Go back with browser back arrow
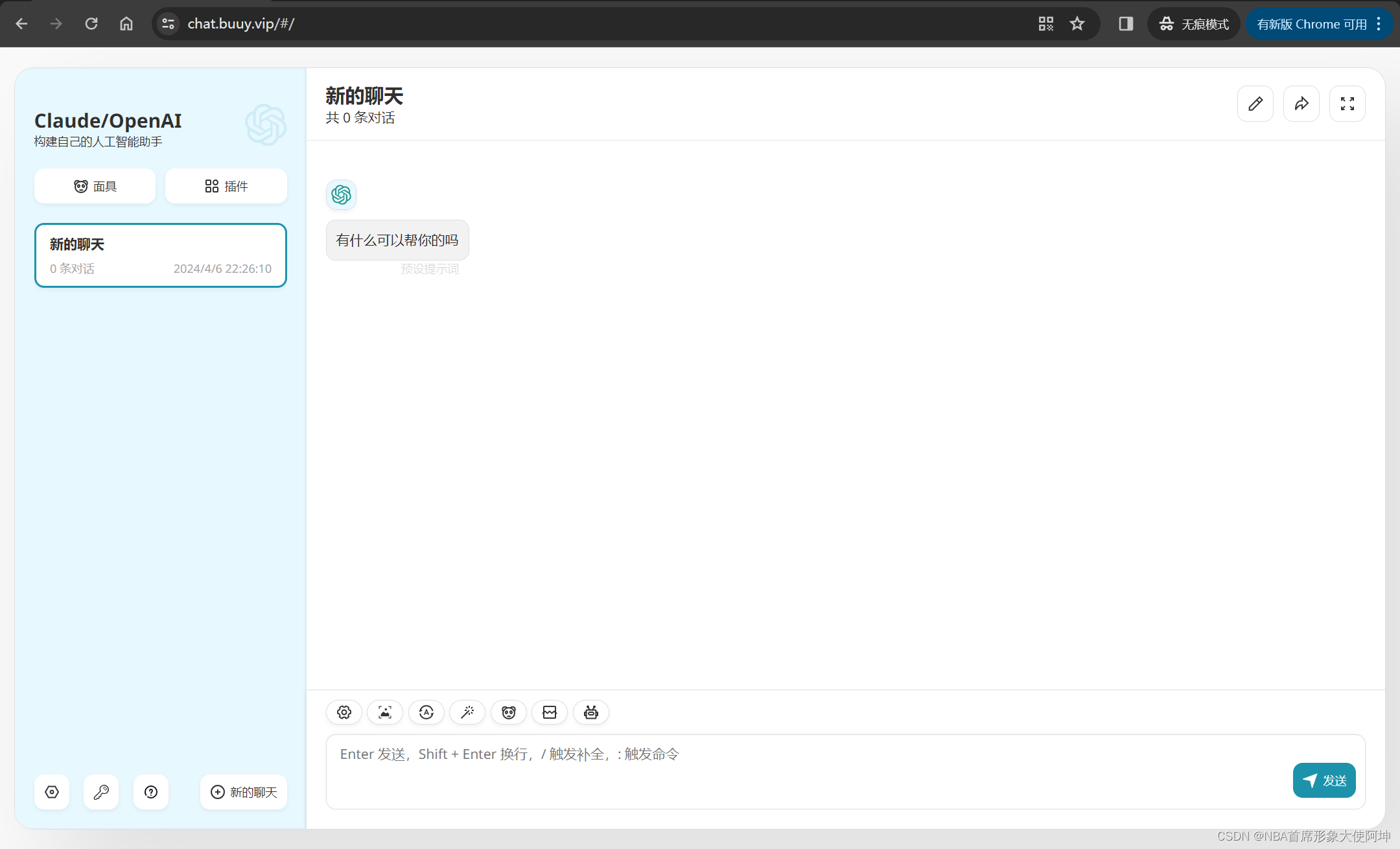1400x849 pixels. pos(21,24)
